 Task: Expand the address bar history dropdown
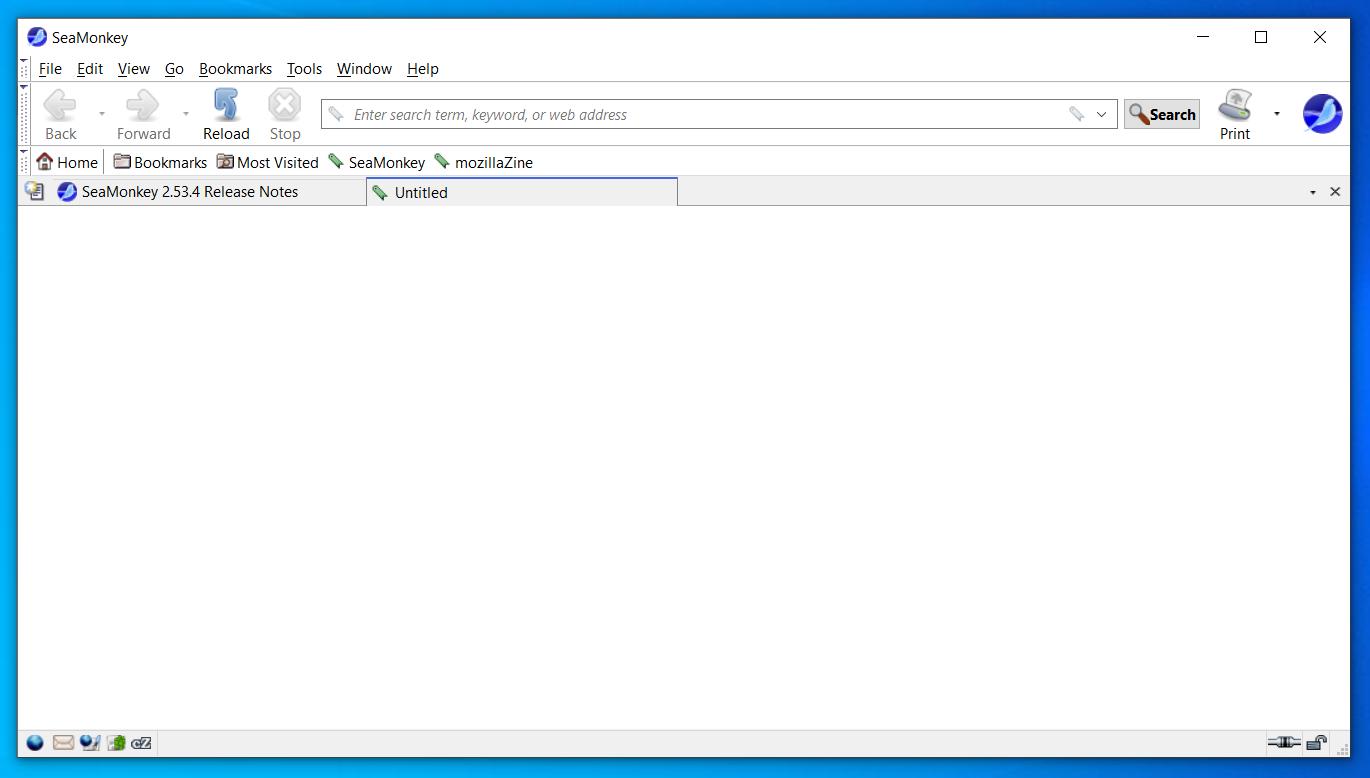(1102, 114)
